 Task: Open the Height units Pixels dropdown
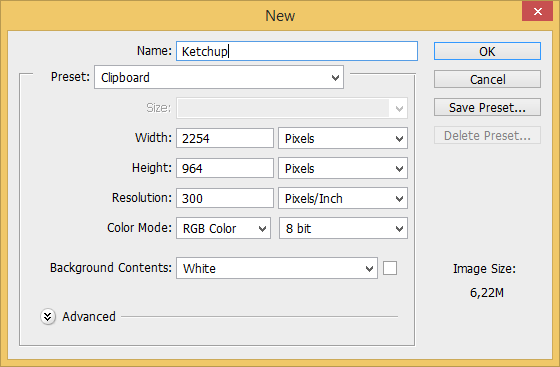pos(343,168)
